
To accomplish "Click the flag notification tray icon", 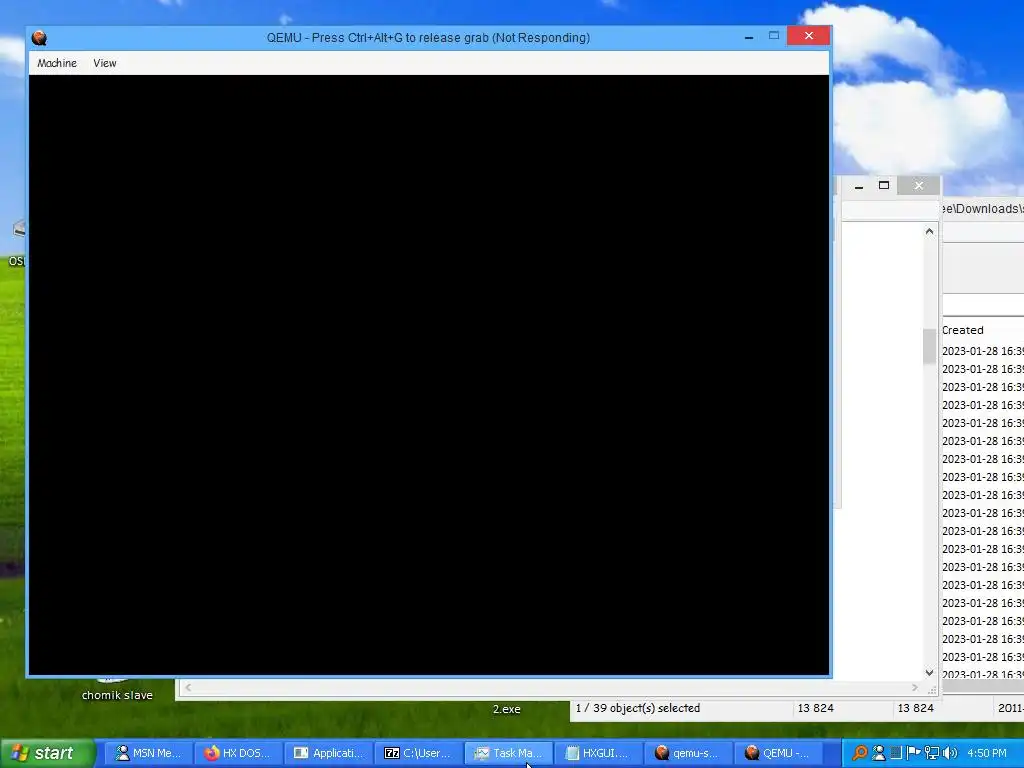I will pyautogui.click(x=914, y=753).
